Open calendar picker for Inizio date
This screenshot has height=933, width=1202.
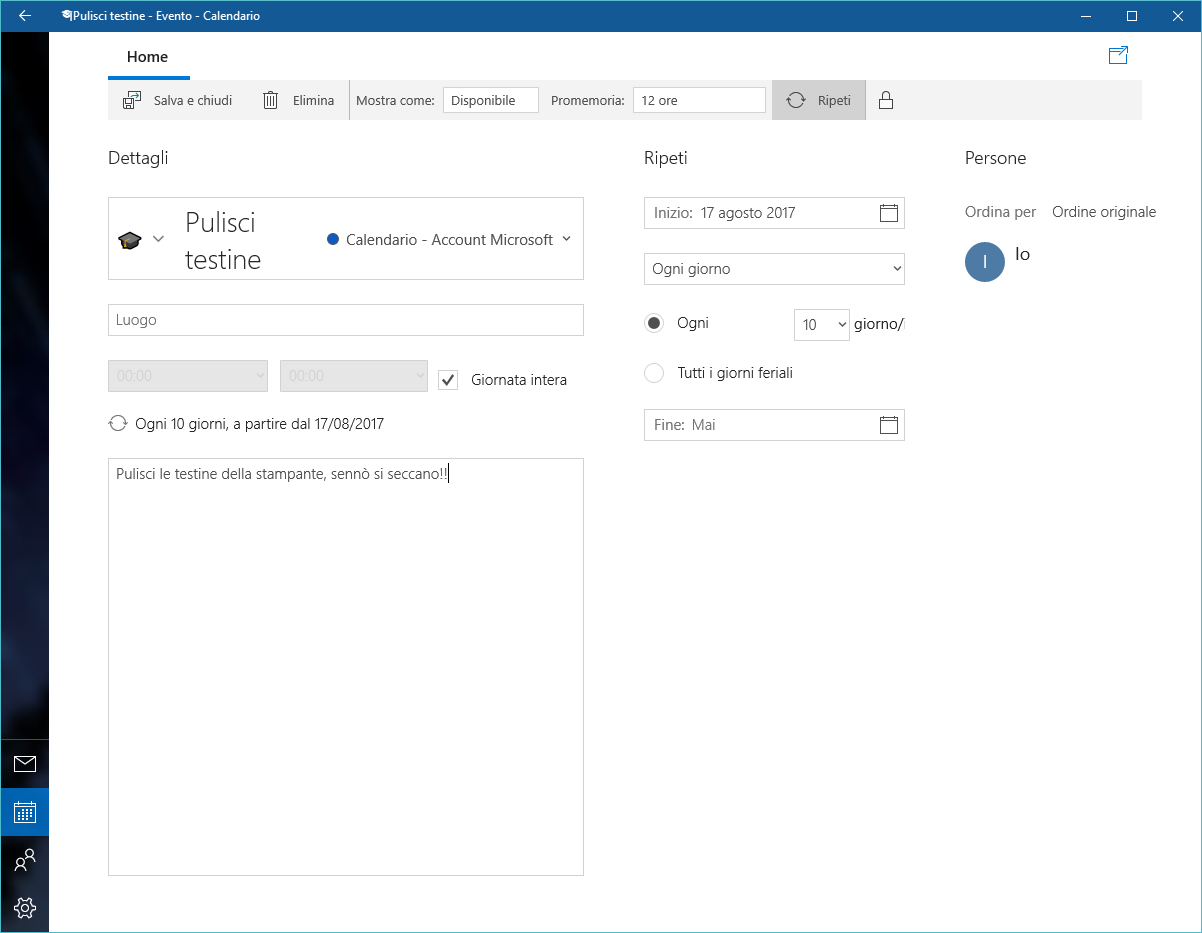point(889,213)
